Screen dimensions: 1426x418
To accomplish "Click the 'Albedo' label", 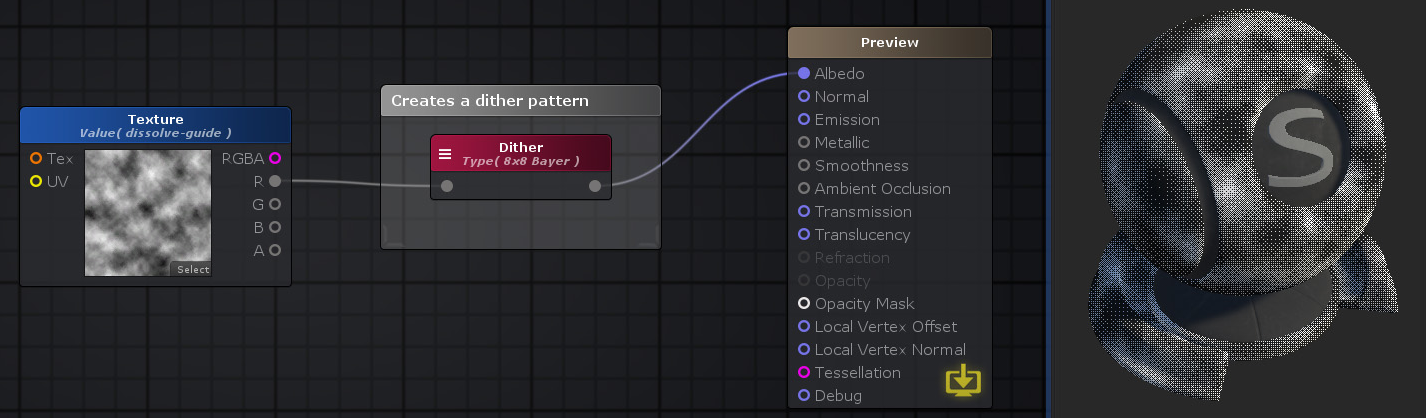I will [840, 73].
